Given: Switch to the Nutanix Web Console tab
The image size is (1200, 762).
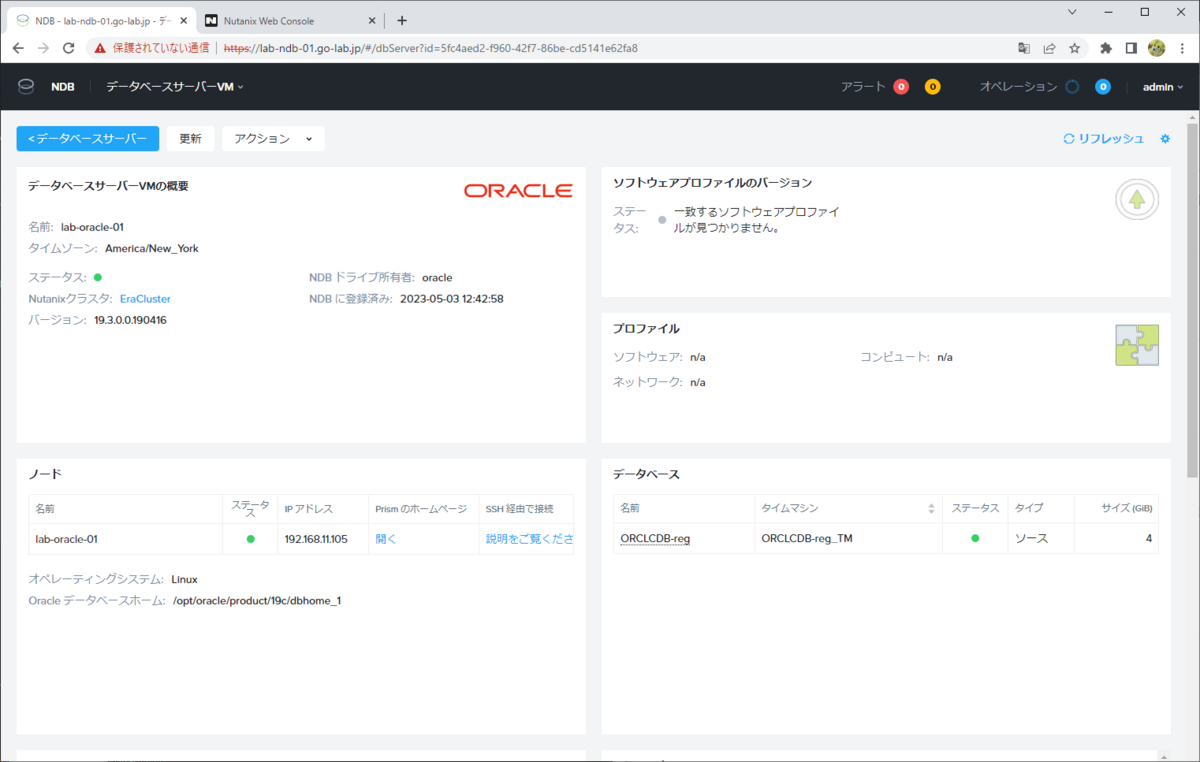Looking at the screenshot, I should pyautogui.click(x=290, y=20).
